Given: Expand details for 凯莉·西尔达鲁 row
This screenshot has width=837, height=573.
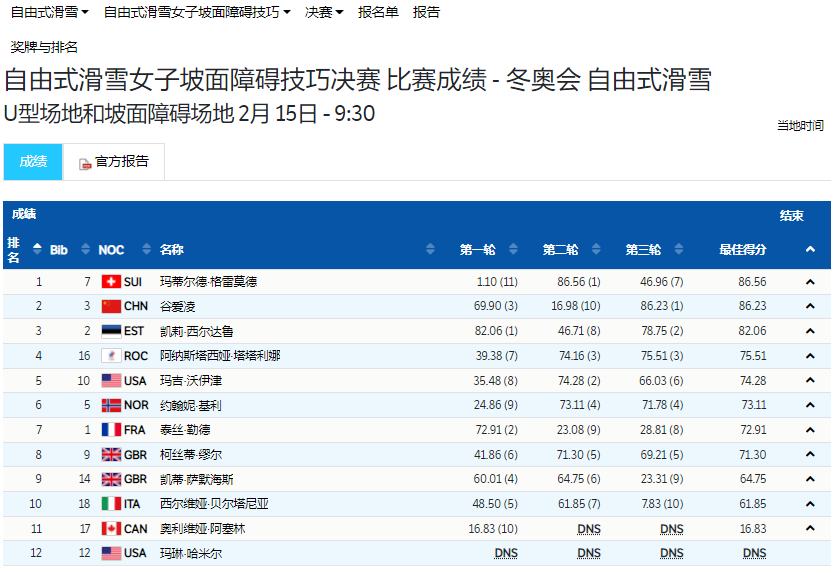Looking at the screenshot, I should click(810, 331).
